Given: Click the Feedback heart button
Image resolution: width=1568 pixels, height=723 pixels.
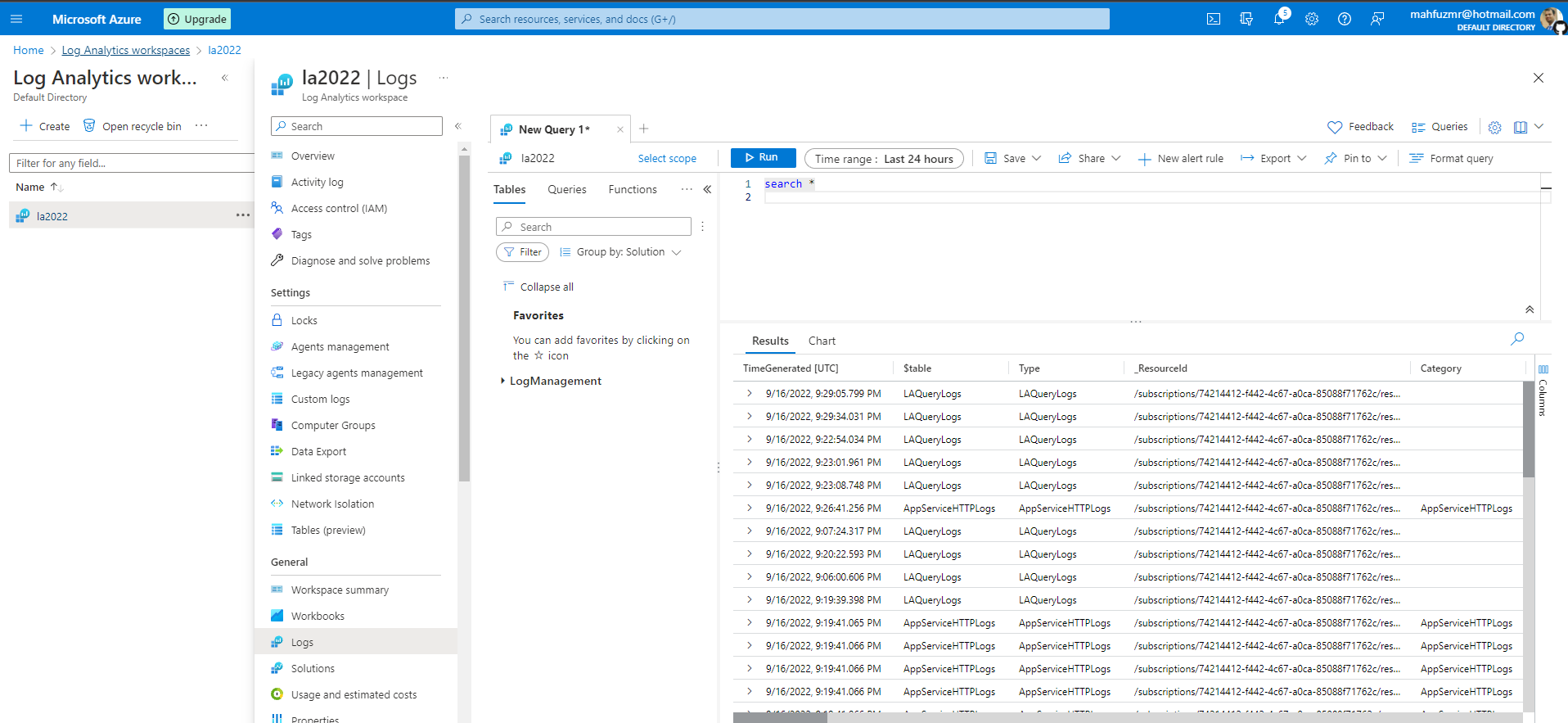Looking at the screenshot, I should pos(1360,127).
